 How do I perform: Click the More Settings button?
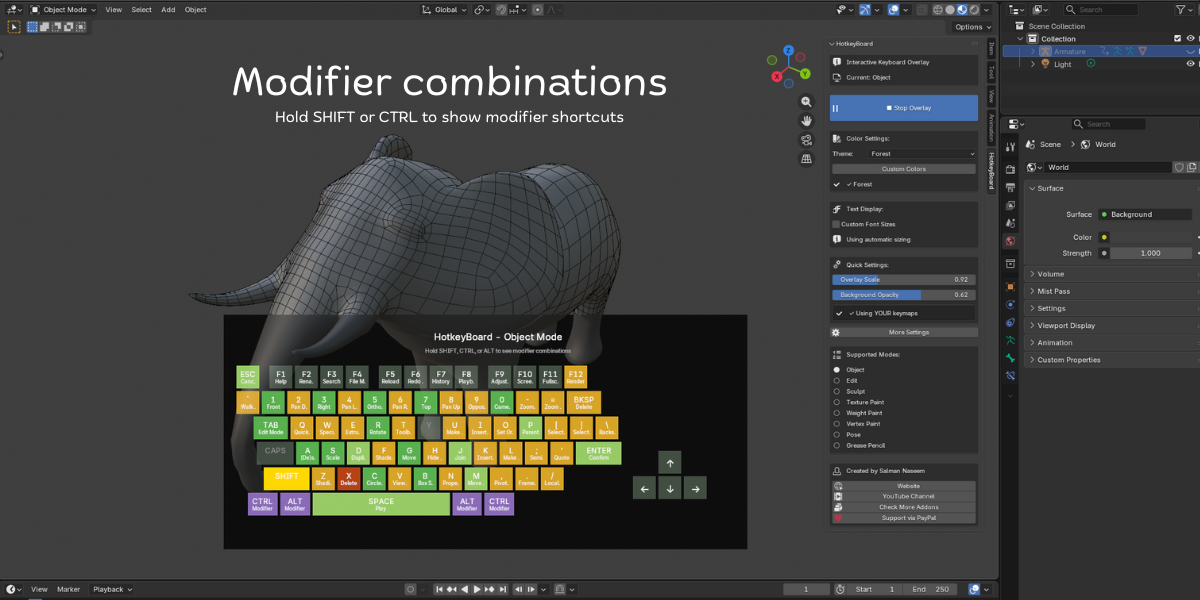[904, 332]
